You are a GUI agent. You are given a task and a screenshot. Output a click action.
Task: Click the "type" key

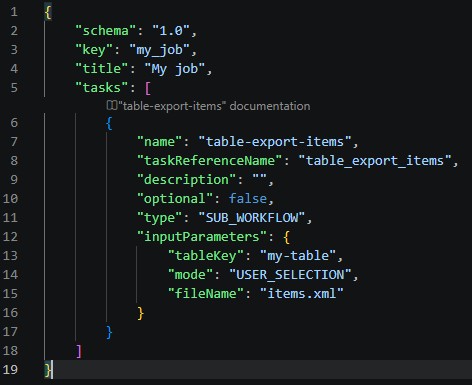pyautogui.click(x=160, y=218)
